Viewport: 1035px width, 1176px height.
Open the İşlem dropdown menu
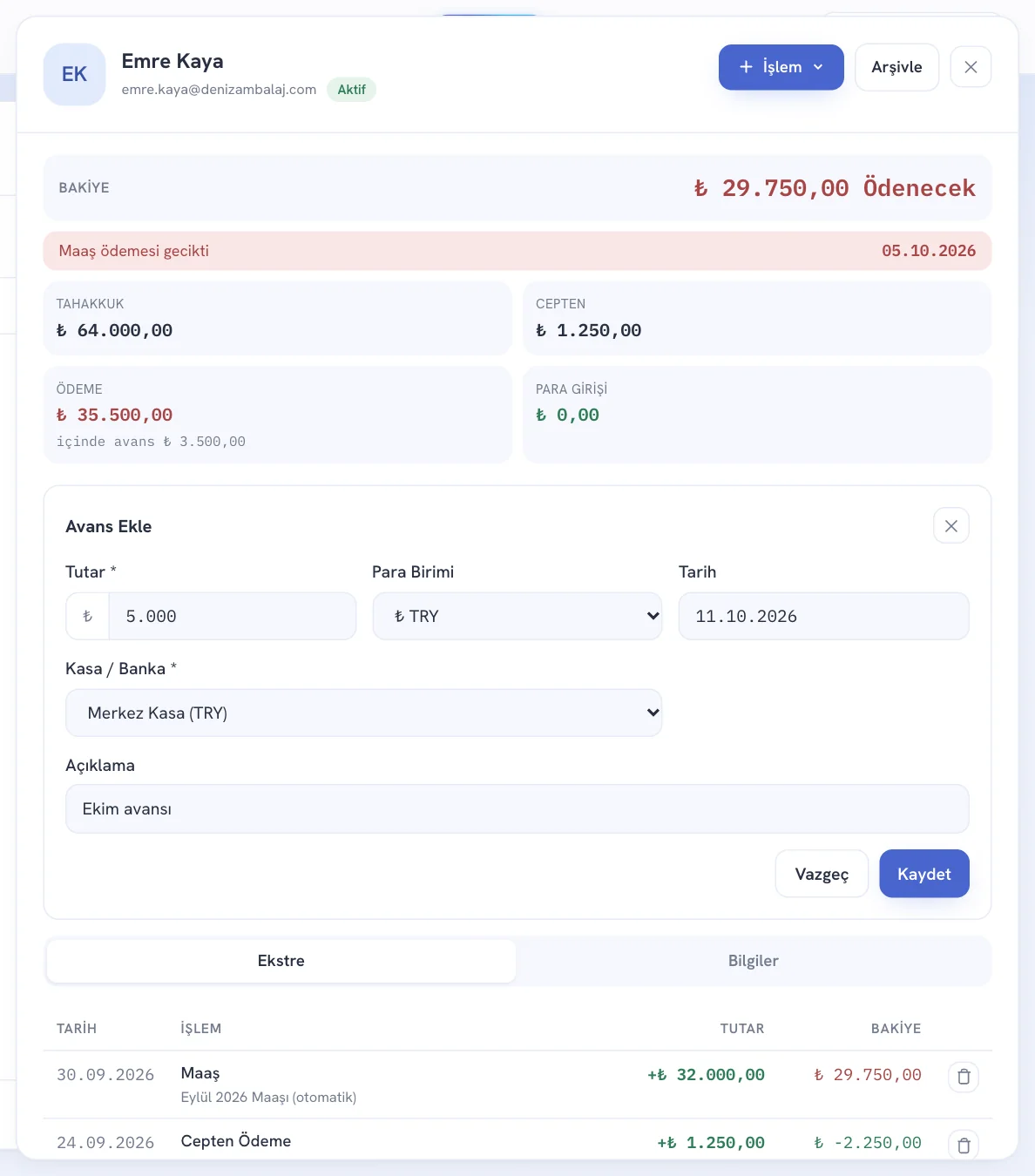click(781, 67)
